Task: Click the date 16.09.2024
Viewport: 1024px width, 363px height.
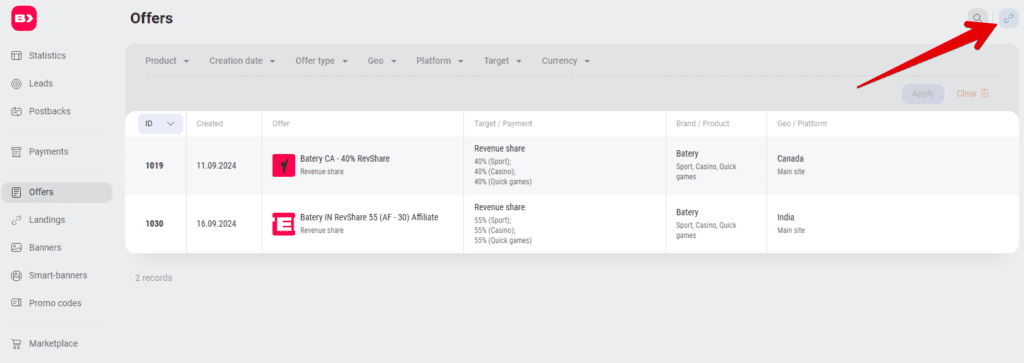Action: (217, 224)
